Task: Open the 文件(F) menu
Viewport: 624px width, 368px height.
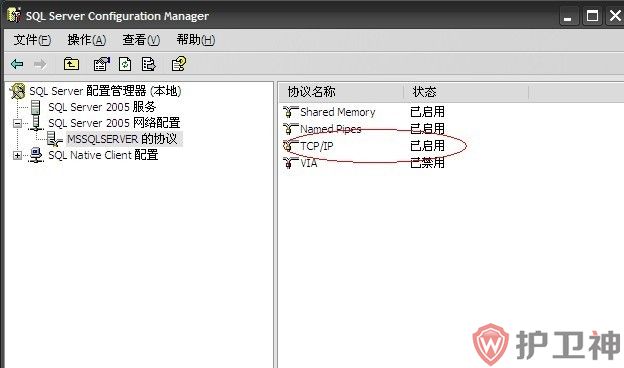Action: [x=32, y=40]
